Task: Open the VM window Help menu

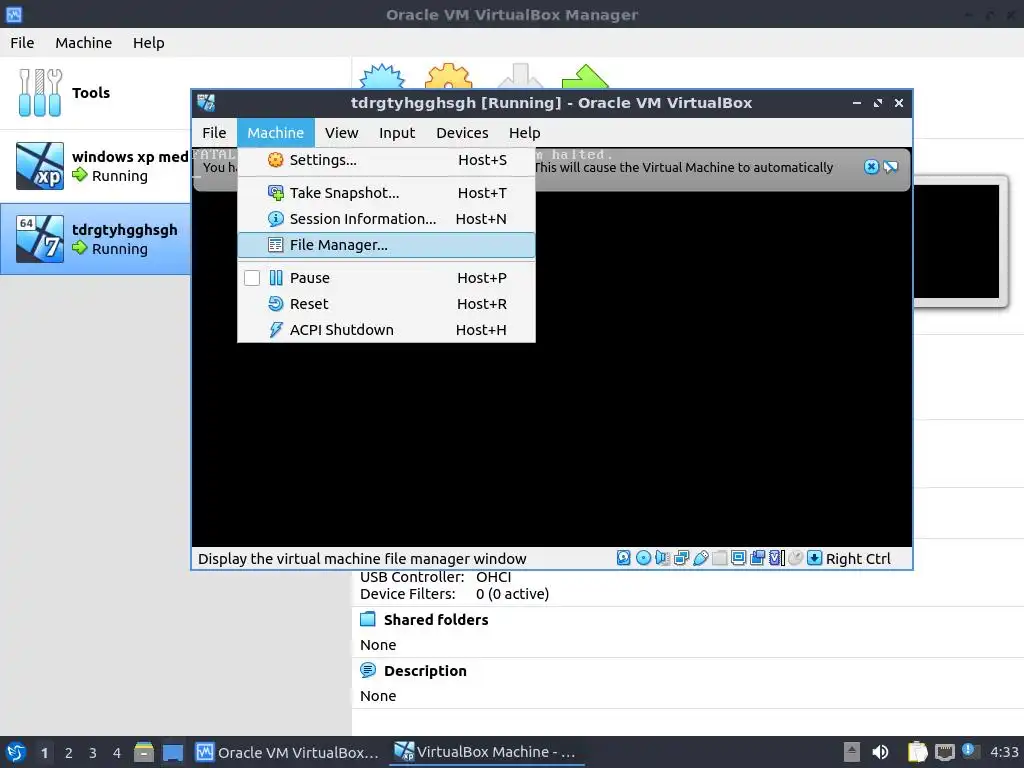Action: (x=524, y=133)
